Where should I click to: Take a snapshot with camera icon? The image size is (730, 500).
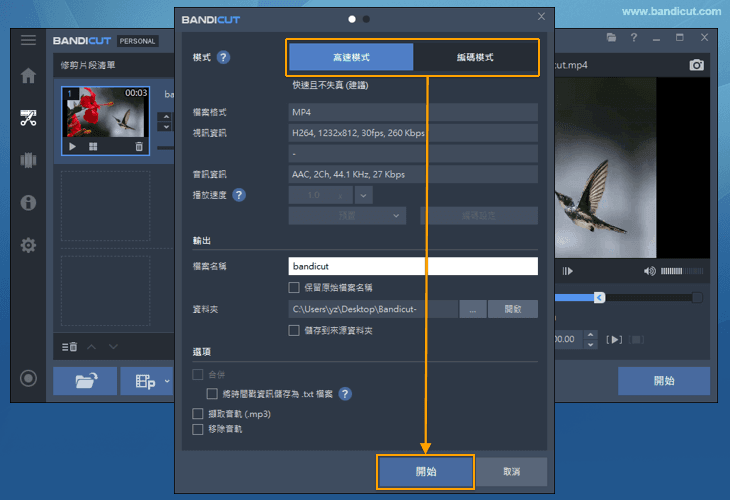(696, 65)
